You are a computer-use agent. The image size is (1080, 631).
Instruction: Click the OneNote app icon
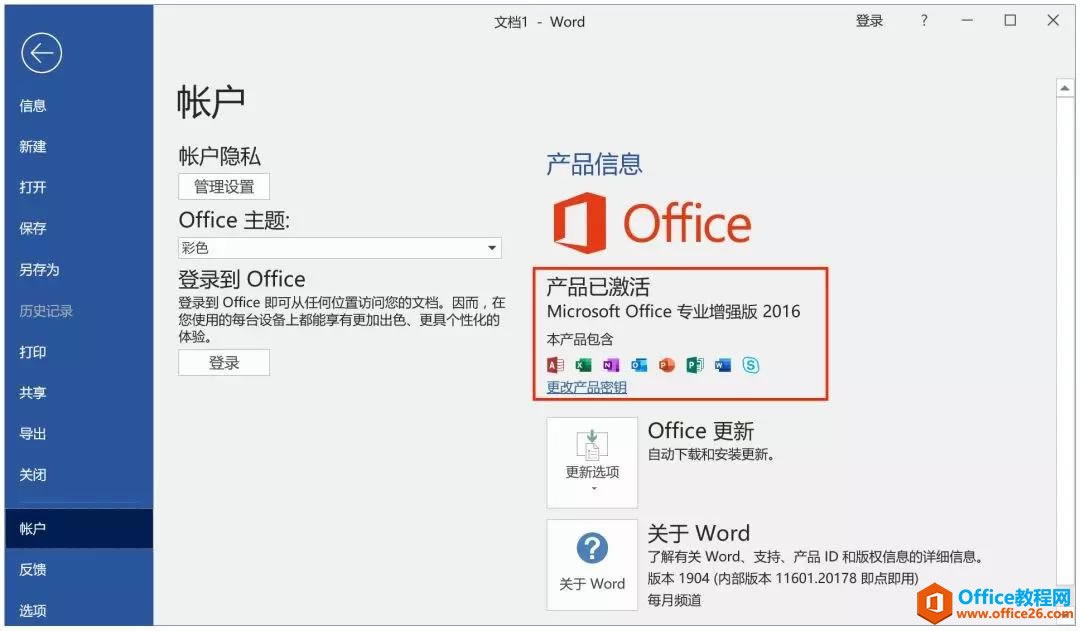click(x=611, y=365)
